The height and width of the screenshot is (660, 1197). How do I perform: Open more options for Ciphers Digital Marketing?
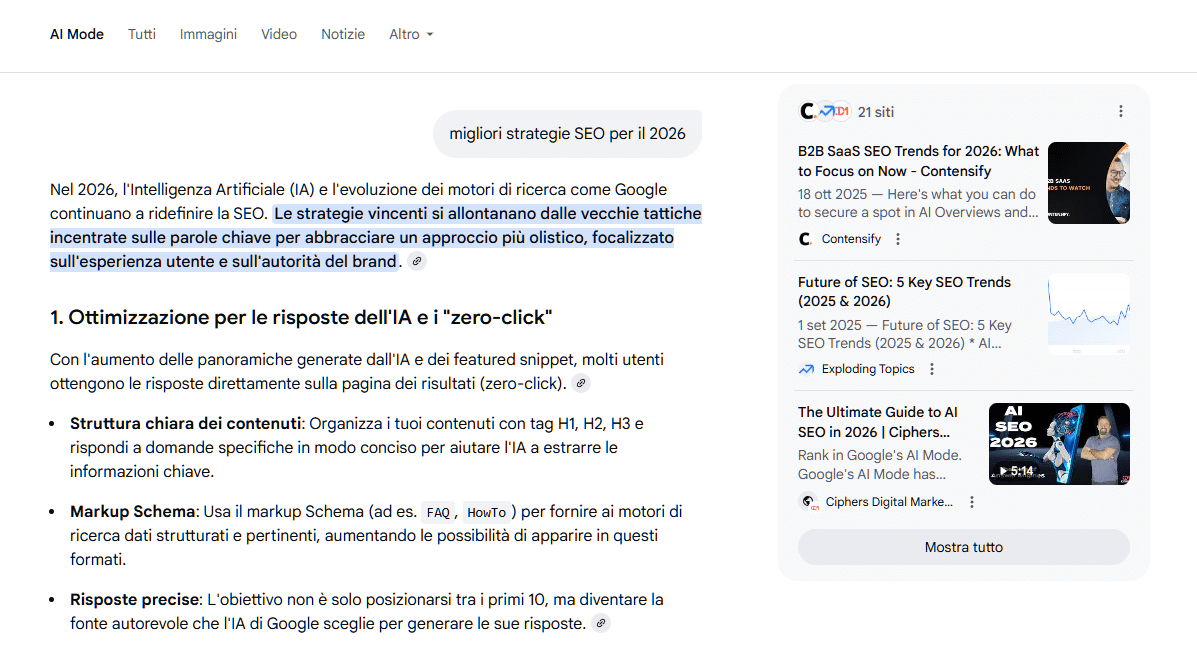(972, 502)
